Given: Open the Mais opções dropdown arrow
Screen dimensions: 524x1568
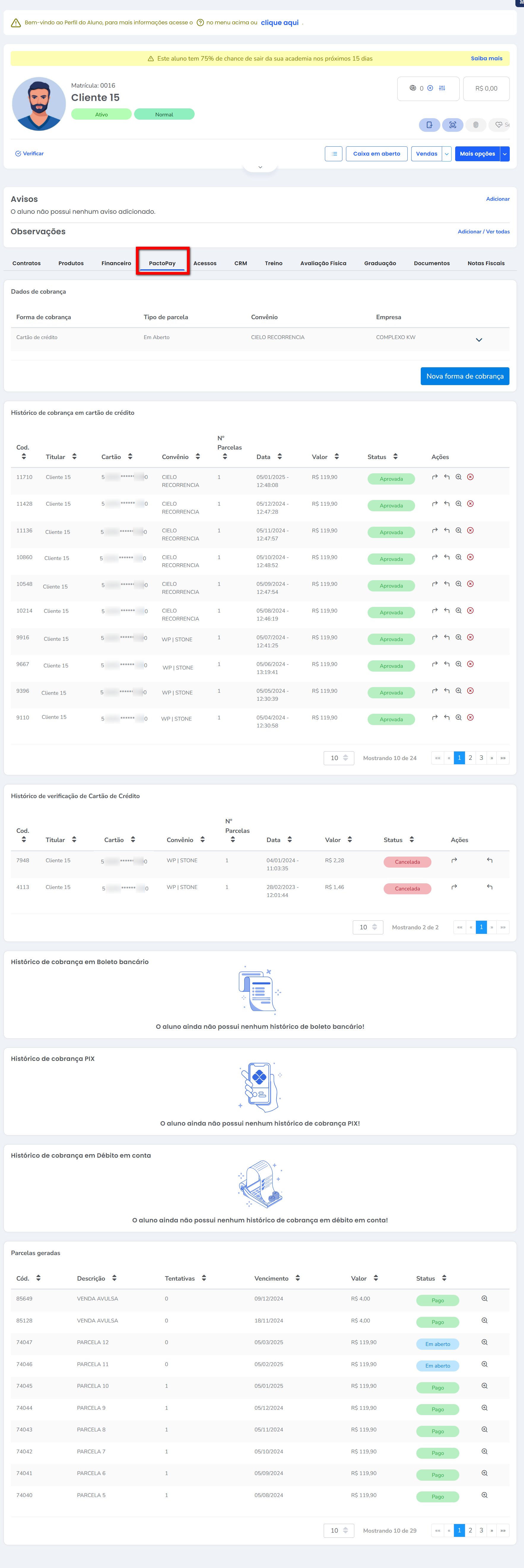Looking at the screenshot, I should 504,154.
